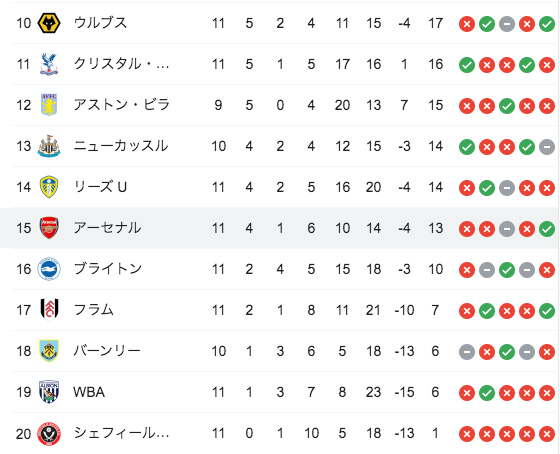This screenshot has height=454, width=560.
Task: Click Arsenal's latest green win indicator
Action: tap(547, 229)
